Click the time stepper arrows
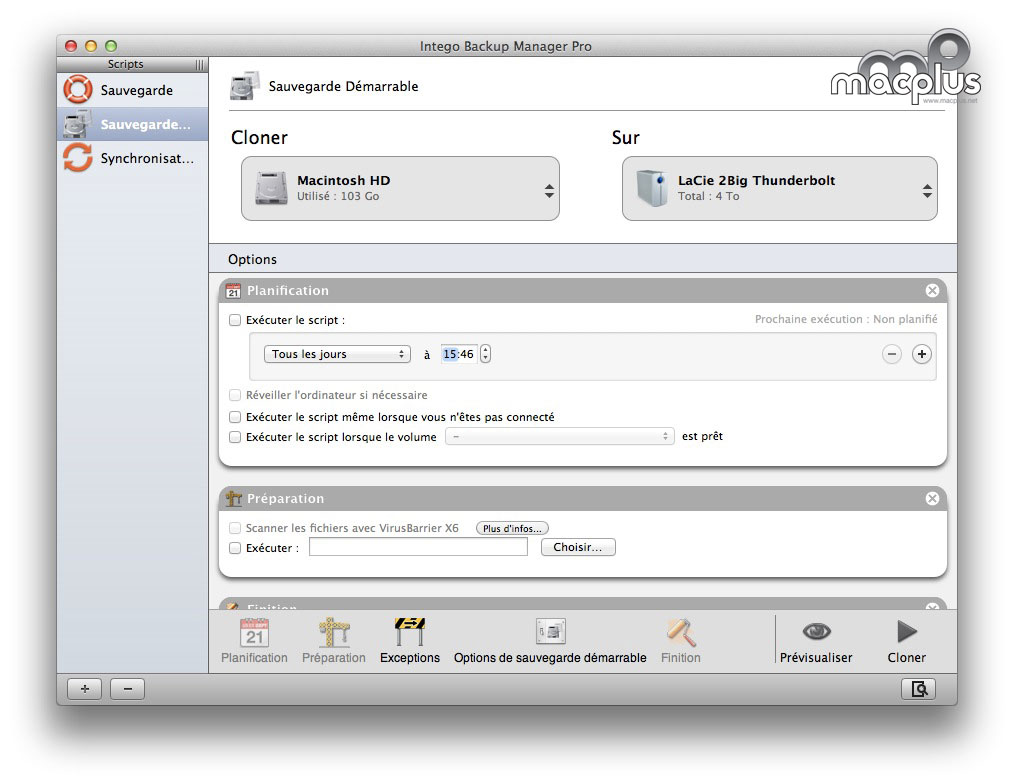The height and width of the screenshot is (784, 1014). (486, 354)
